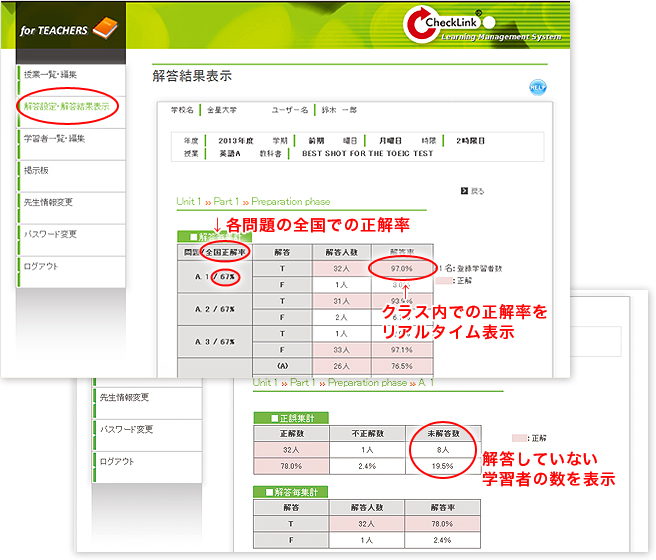656x560 pixels.
Task: Click the 8人 unanswered count cell
Action: pyautogui.click(x=443, y=450)
